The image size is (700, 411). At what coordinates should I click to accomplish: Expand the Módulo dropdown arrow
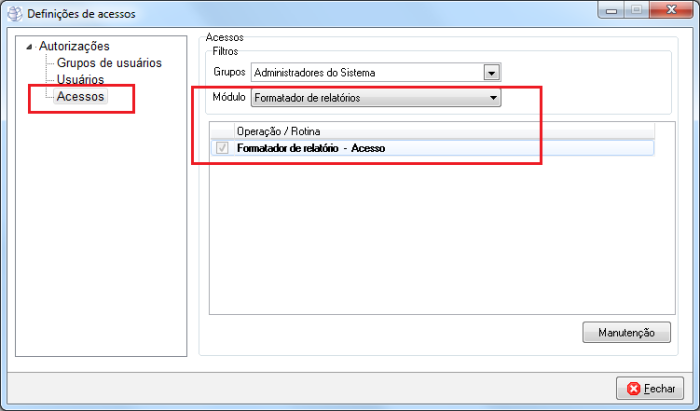pyautogui.click(x=492, y=98)
